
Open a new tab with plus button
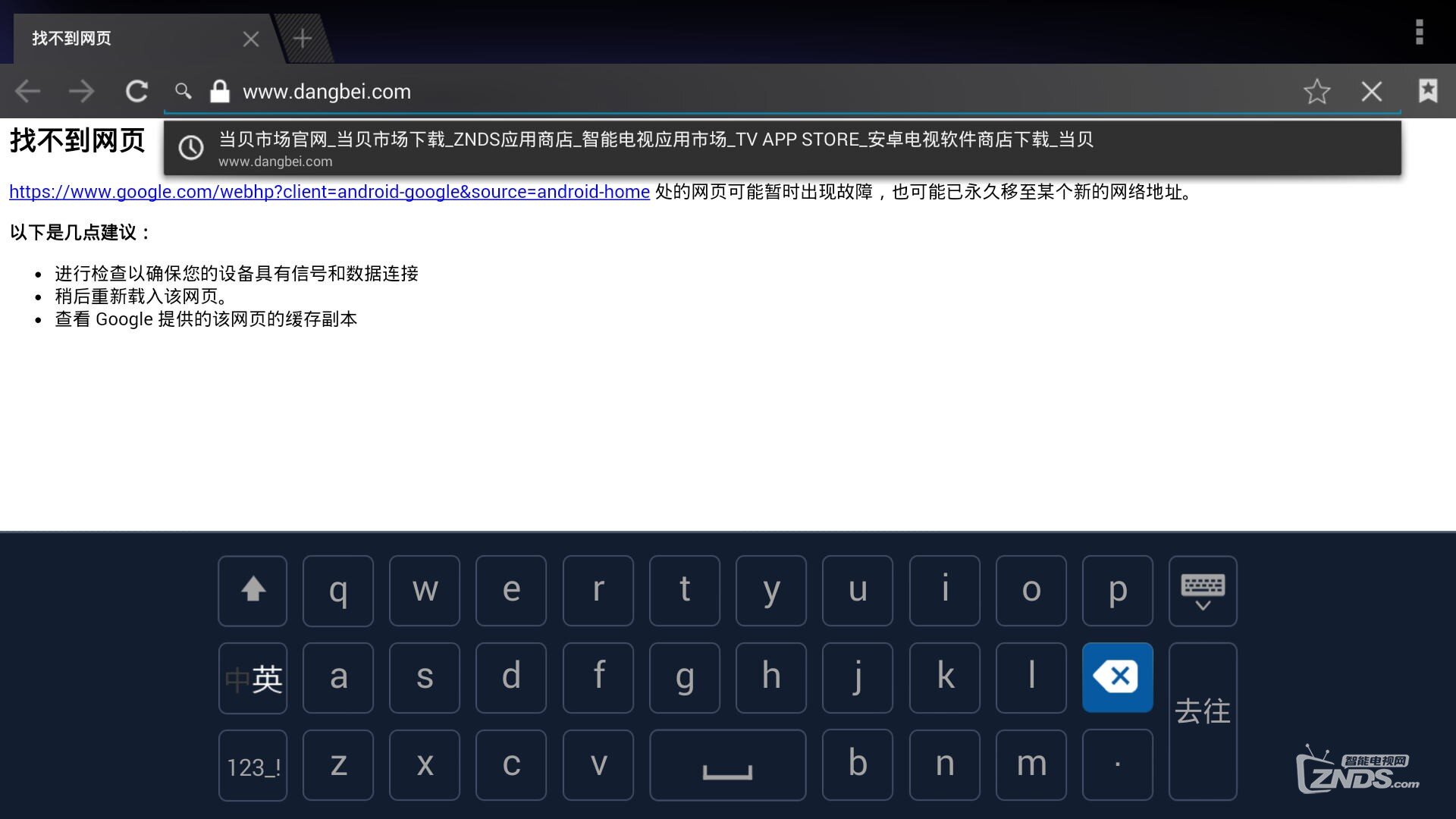(x=303, y=38)
